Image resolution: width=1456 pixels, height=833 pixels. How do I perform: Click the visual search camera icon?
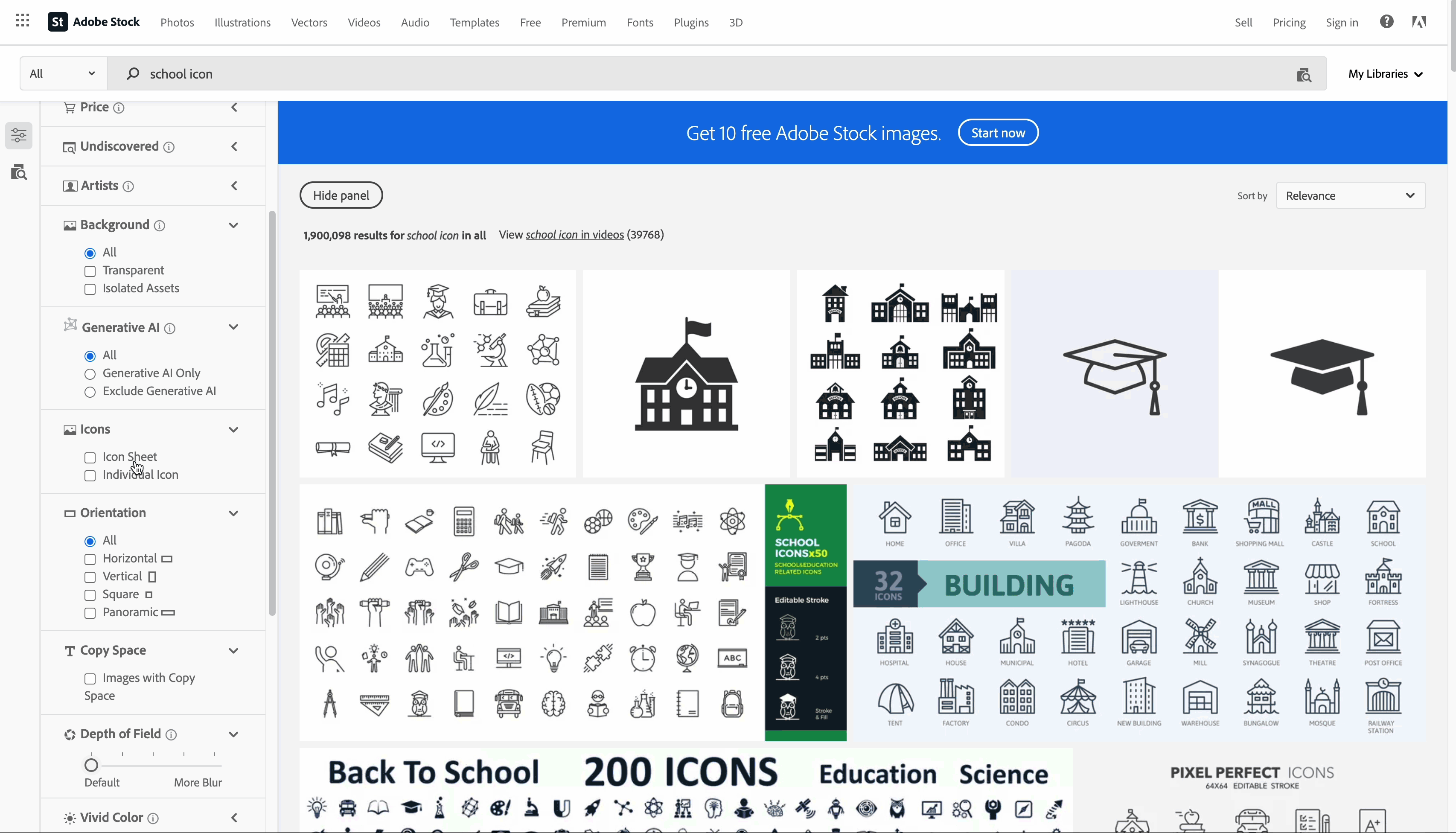click(1304, 74)
